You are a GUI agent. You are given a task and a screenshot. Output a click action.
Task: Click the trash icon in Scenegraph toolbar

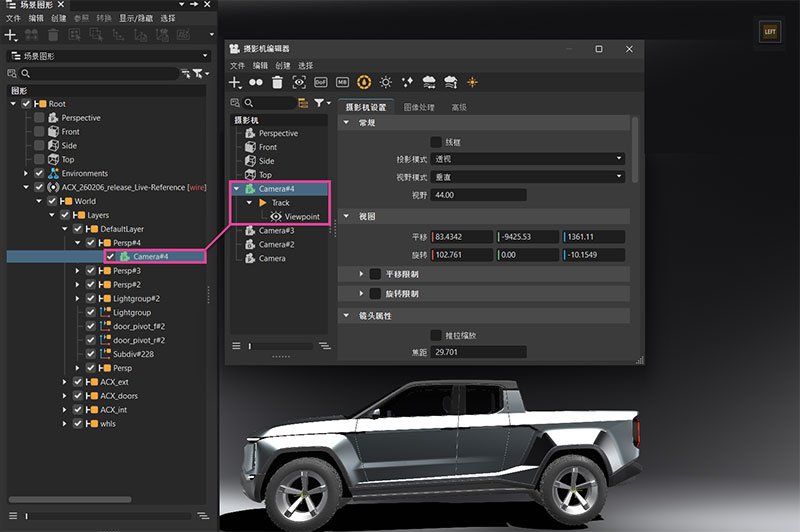point(53,35)
